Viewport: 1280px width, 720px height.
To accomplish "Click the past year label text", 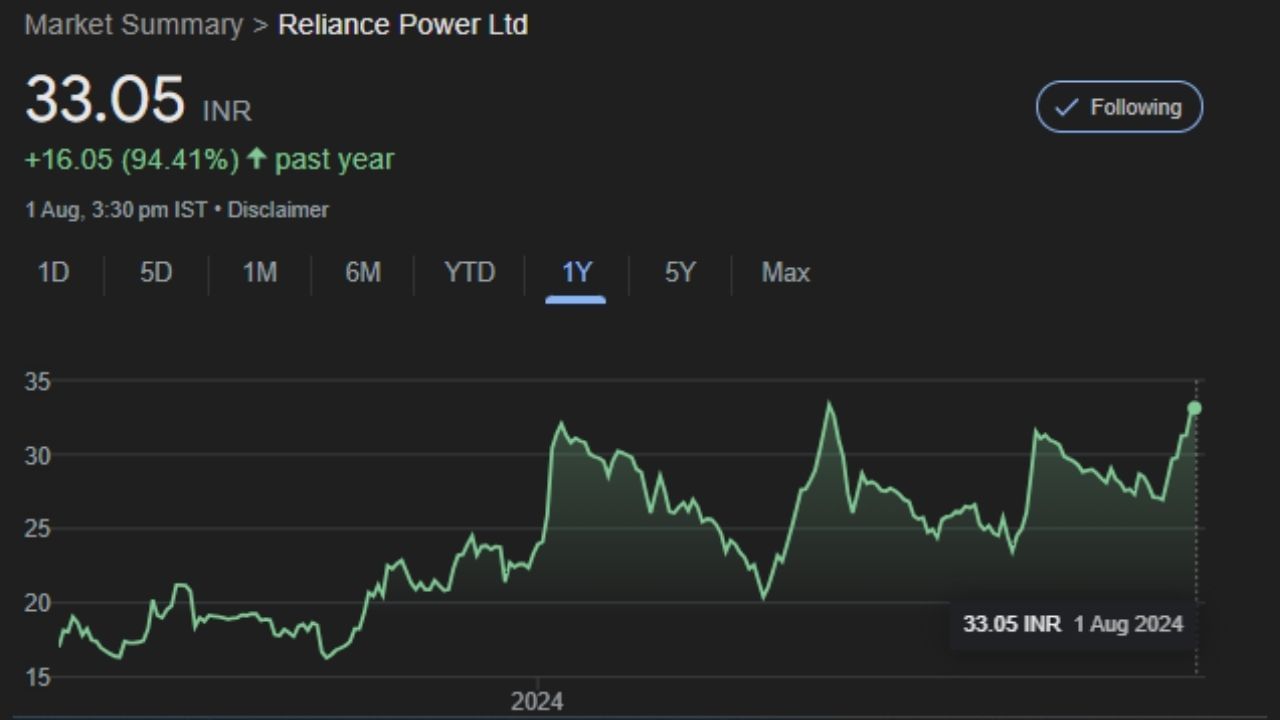I will coord(334,160).
